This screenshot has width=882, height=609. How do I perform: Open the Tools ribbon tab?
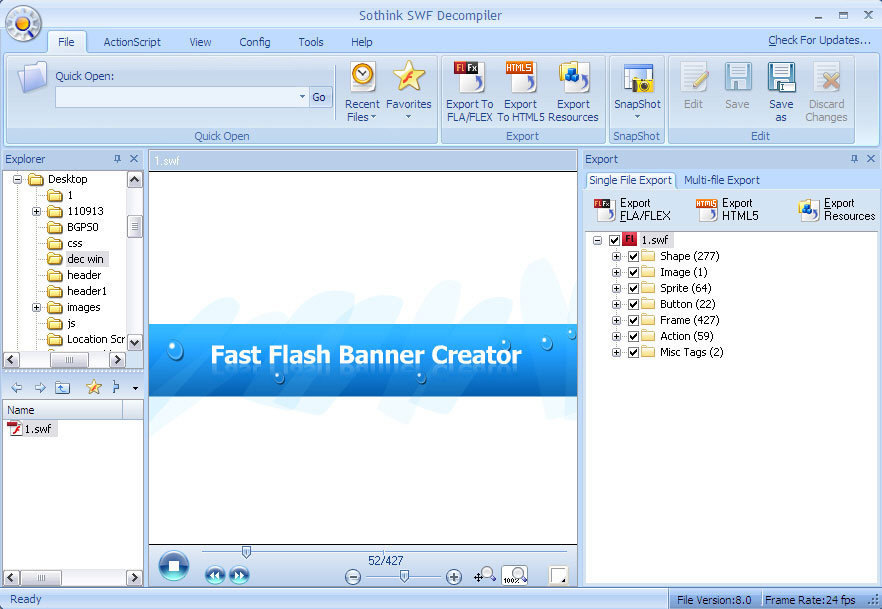pyautogui.click(x=310, y=42)
